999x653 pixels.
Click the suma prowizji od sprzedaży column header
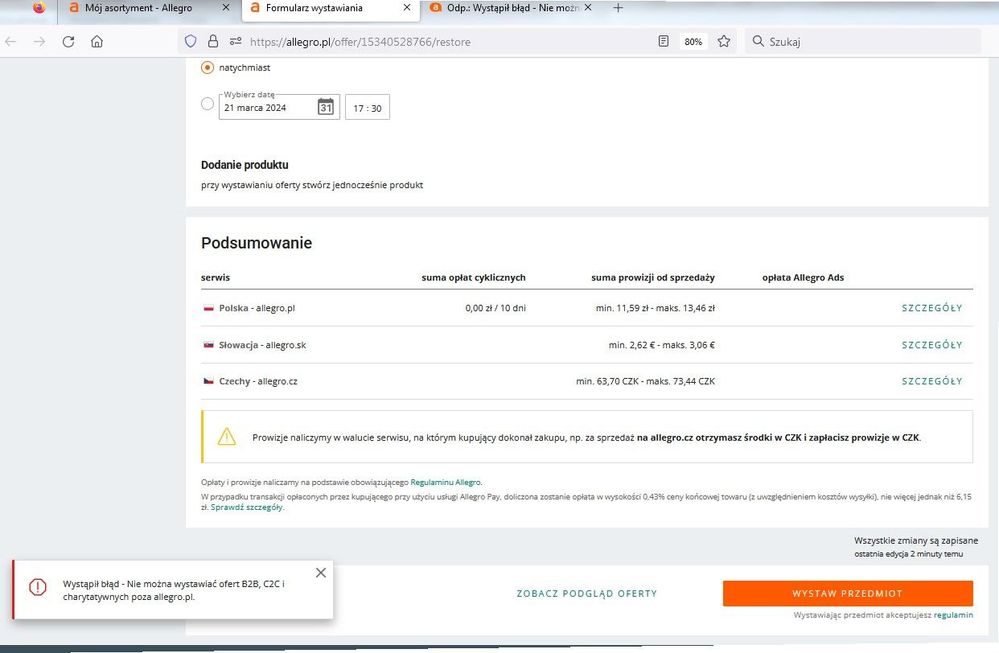click(653, 278)
